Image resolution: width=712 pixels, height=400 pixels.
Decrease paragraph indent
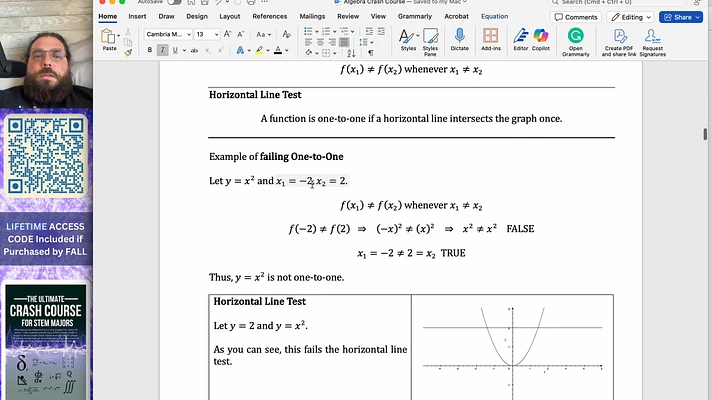pyautogui.click(x=369, y=31)
